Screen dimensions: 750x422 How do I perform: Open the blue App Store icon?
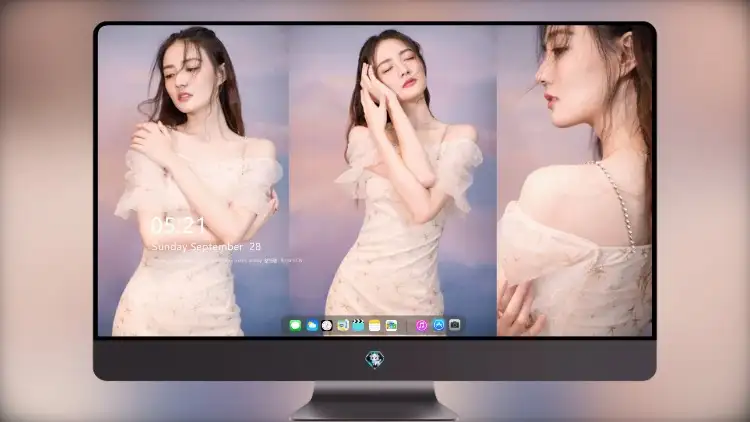(x=439, y=325)
